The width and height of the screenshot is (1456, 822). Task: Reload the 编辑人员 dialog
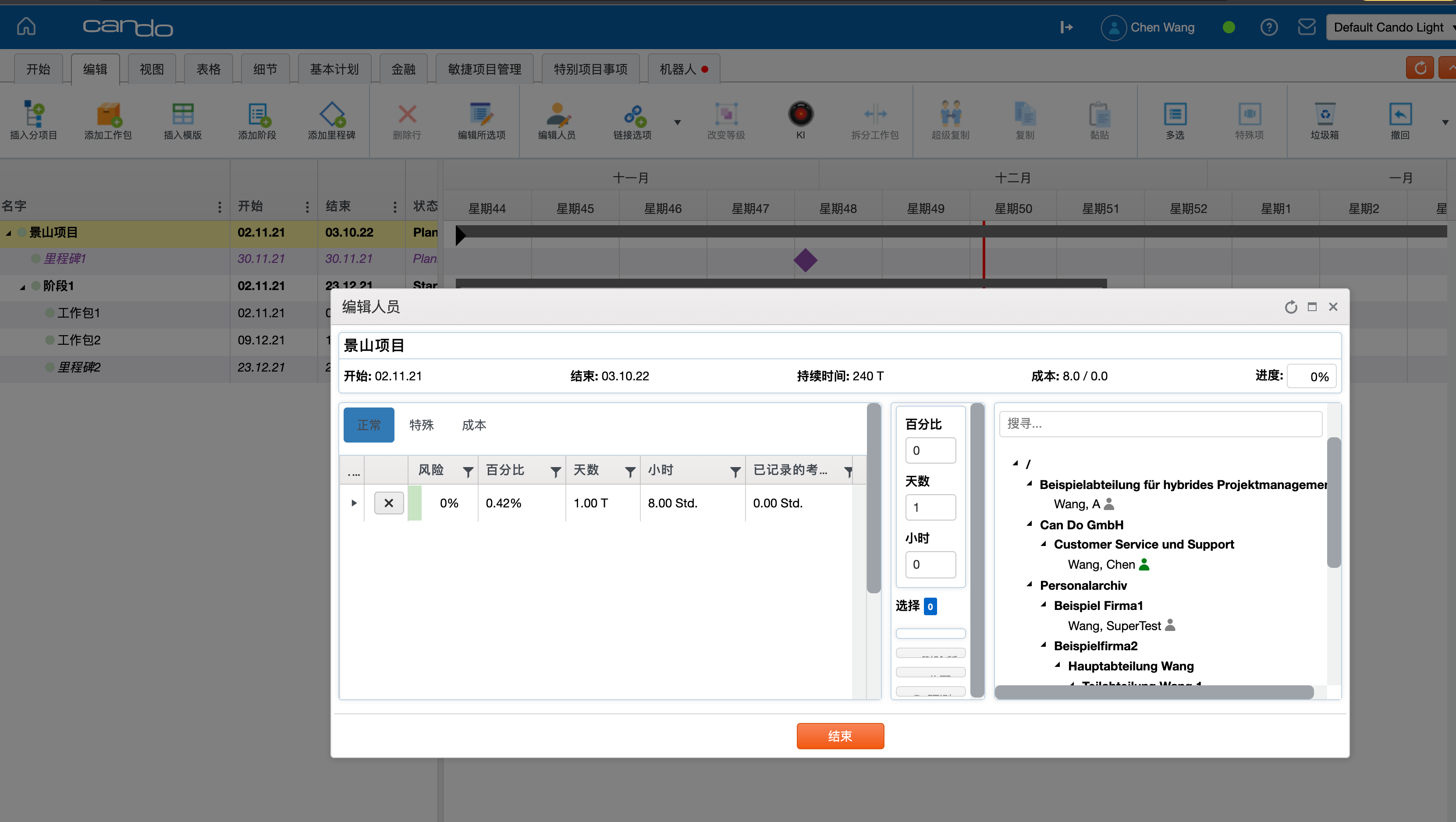click(1291, 307)
